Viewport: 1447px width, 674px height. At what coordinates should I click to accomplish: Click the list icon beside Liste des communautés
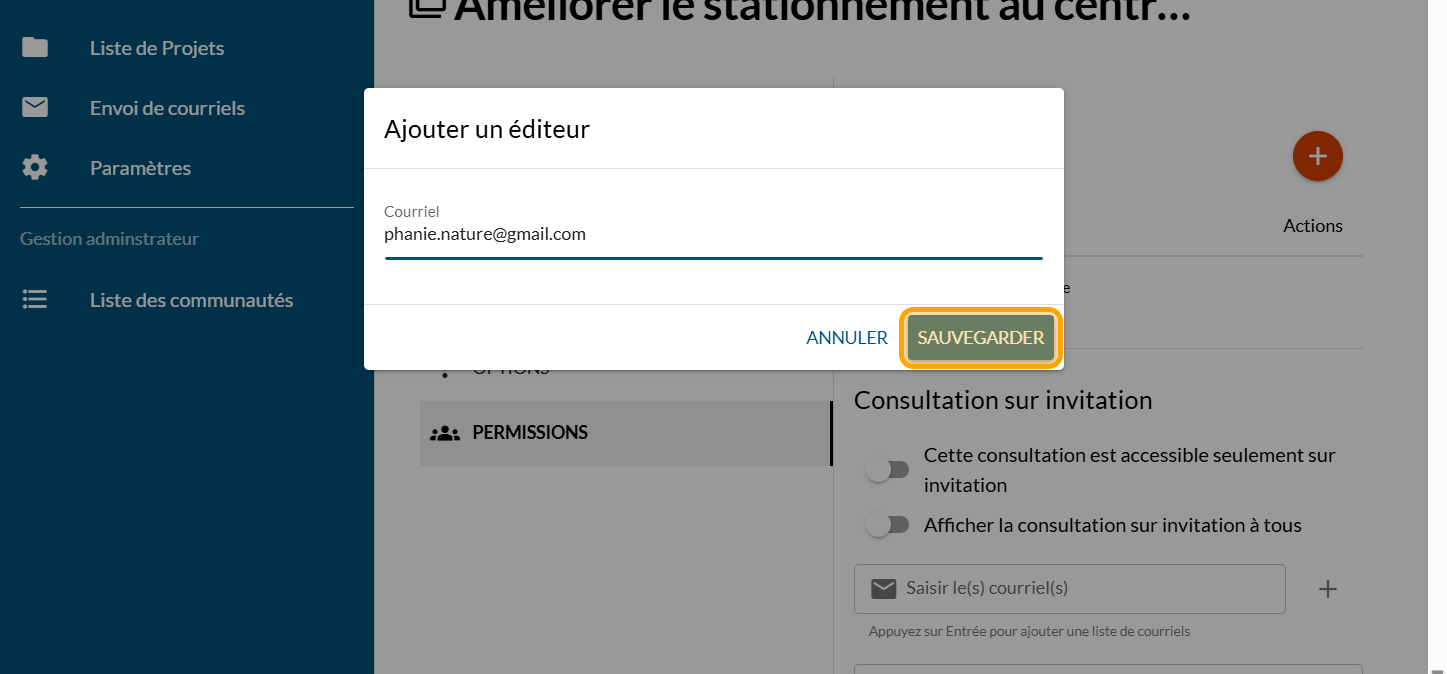35,300
